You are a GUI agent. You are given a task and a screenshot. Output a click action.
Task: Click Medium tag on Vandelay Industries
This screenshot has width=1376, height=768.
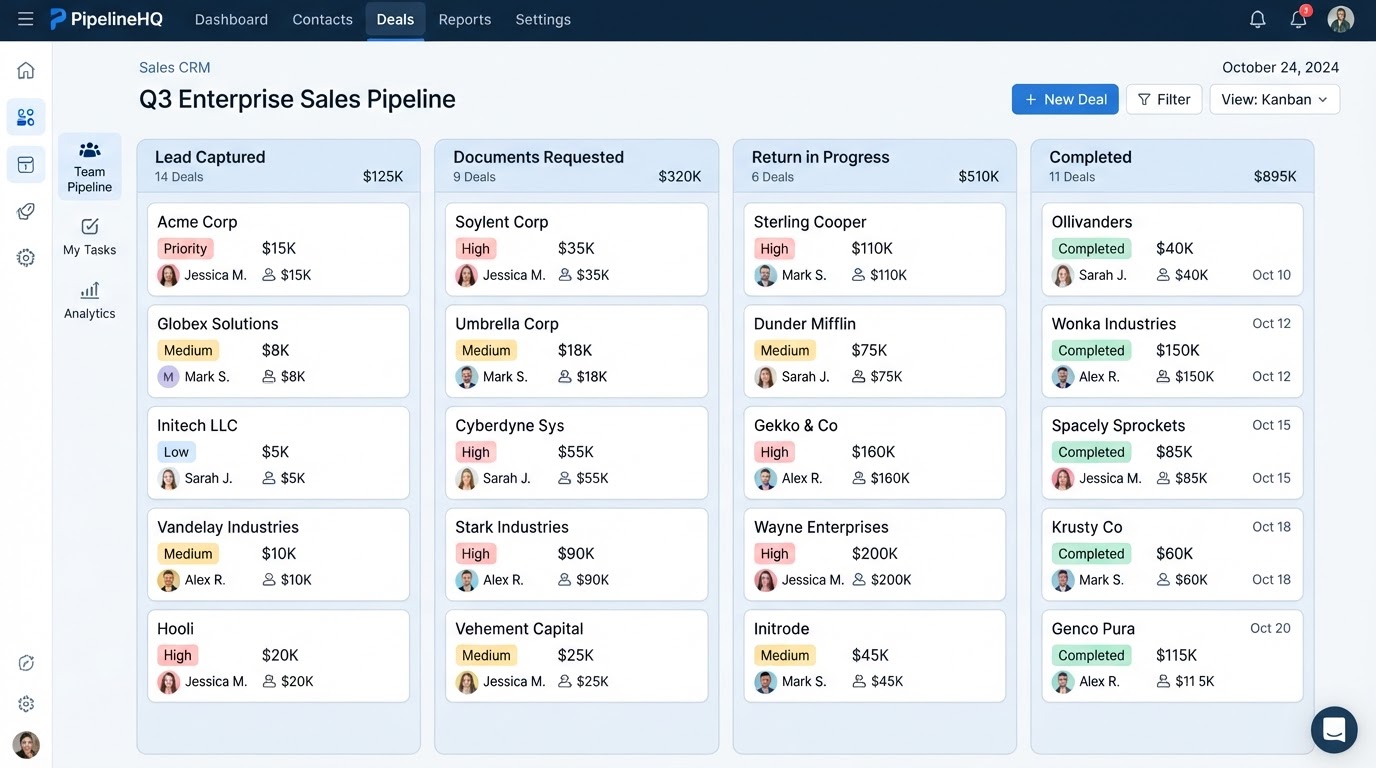point(188,554)
